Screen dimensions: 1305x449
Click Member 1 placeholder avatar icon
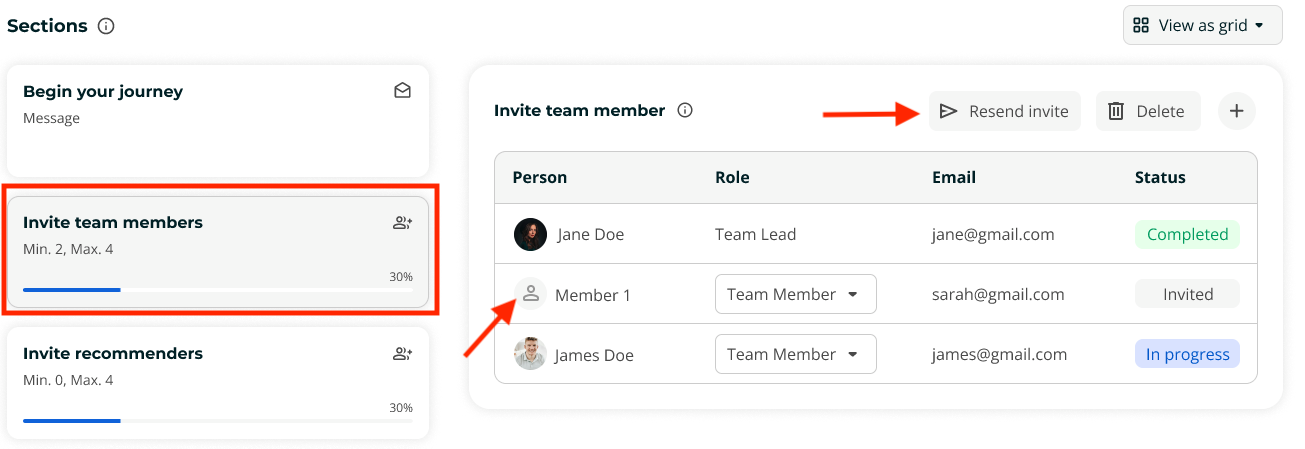[531, 294]
